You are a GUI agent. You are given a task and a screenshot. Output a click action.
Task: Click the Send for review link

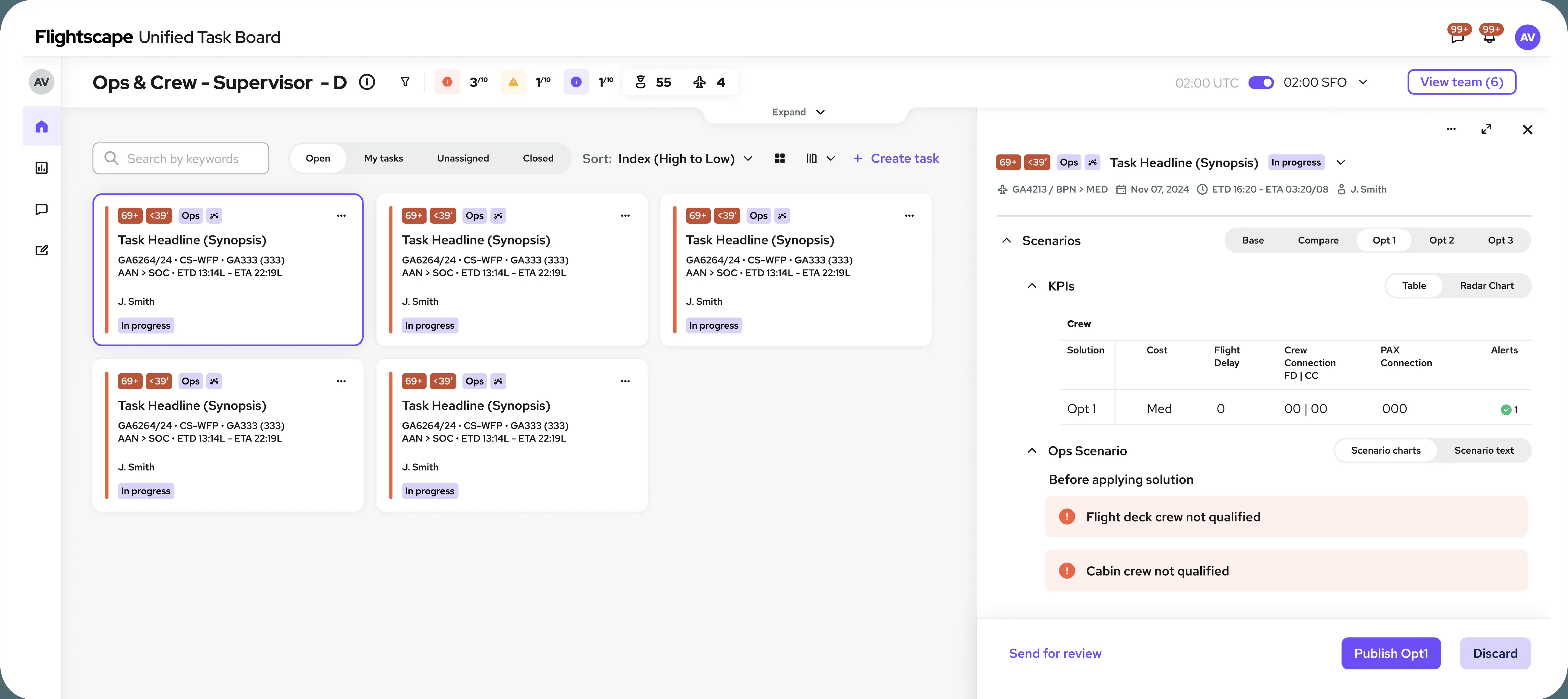click(1055, 653)
